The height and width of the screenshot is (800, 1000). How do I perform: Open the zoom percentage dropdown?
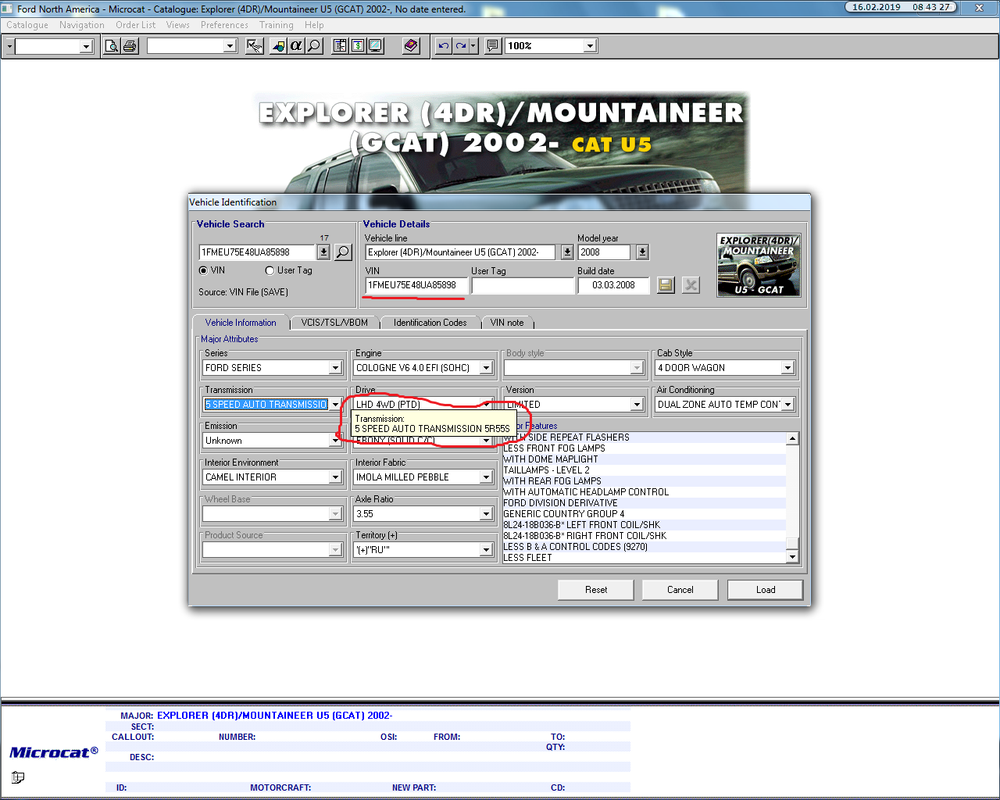[x=590, y=46]
